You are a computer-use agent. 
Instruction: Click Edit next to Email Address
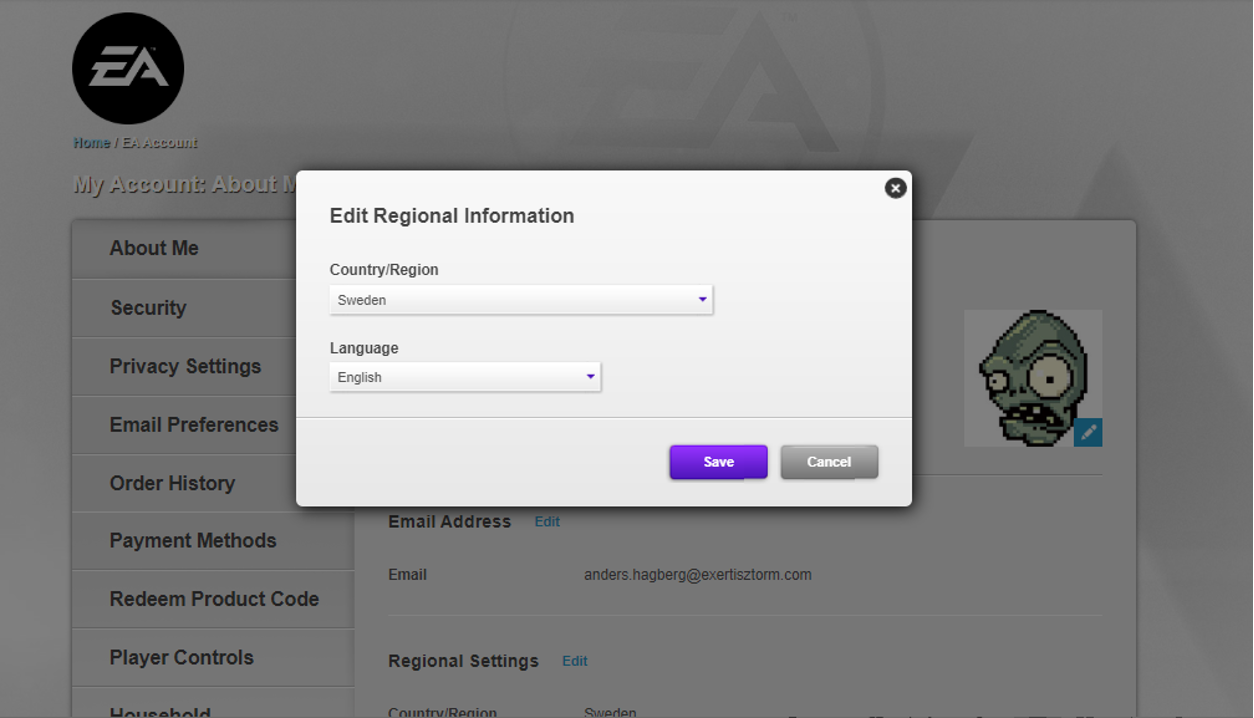coord(547,522)
